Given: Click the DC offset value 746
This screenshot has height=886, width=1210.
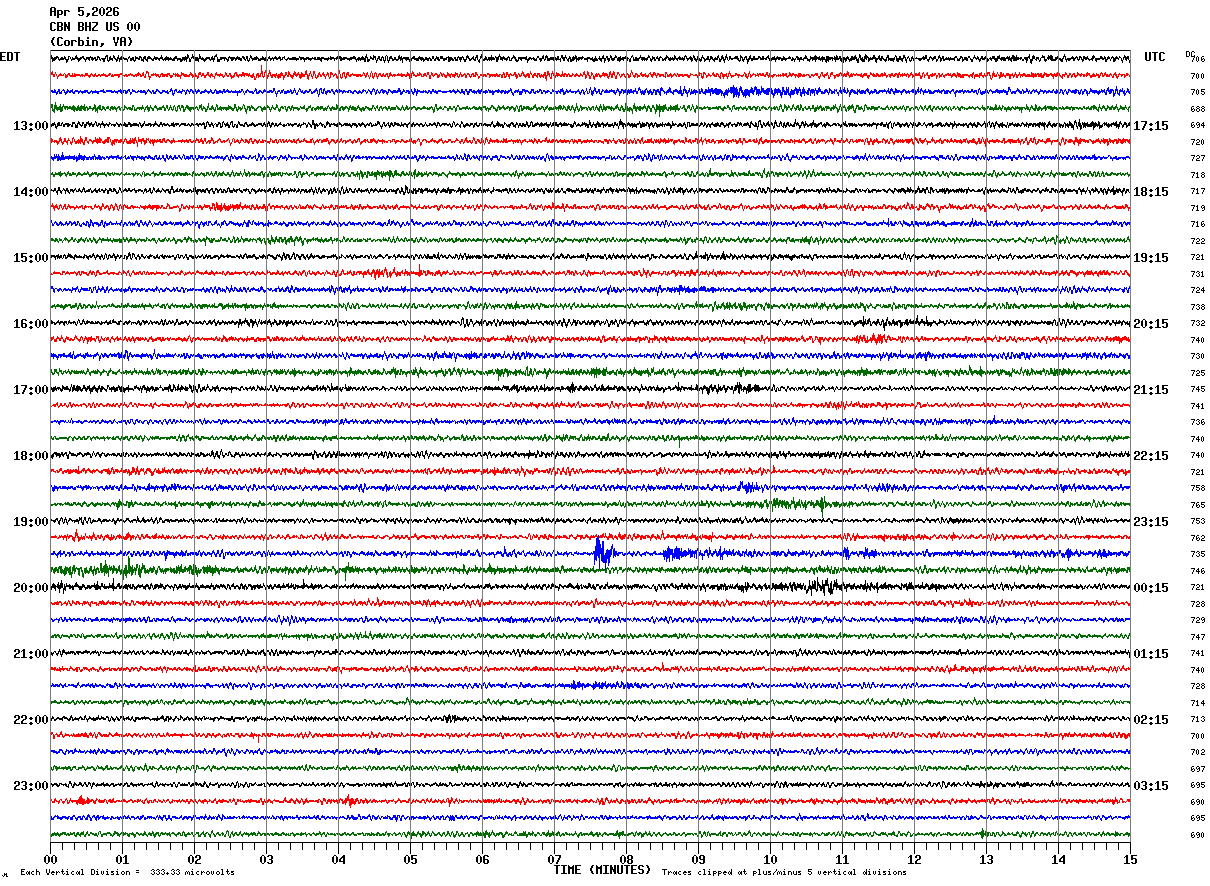Looking at the screenshot, I should 1197,571.
